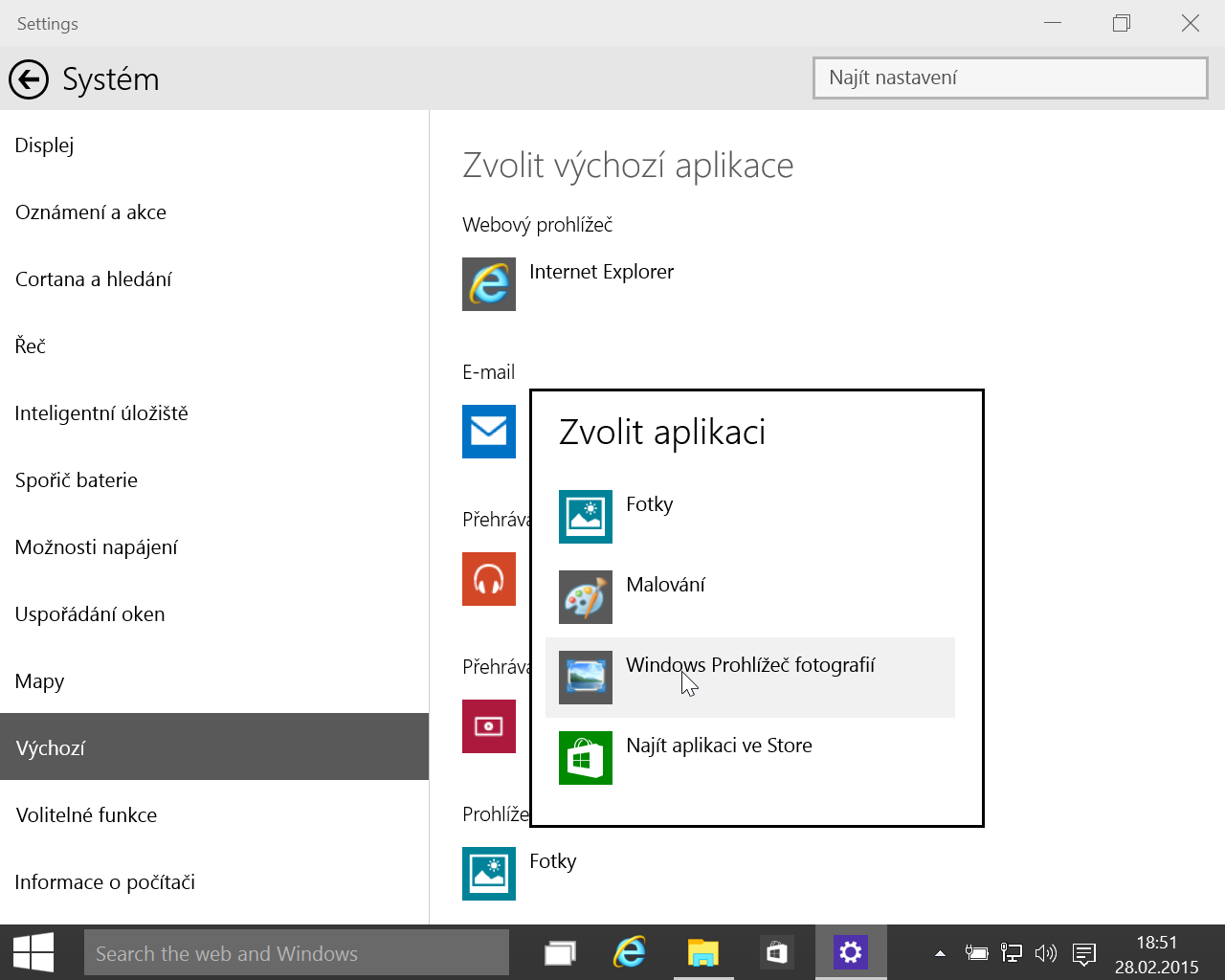The width and height of the screenshot is (1225, 980).
Task: Select the blue Mail envelope icon
Action: pos(489,432)
